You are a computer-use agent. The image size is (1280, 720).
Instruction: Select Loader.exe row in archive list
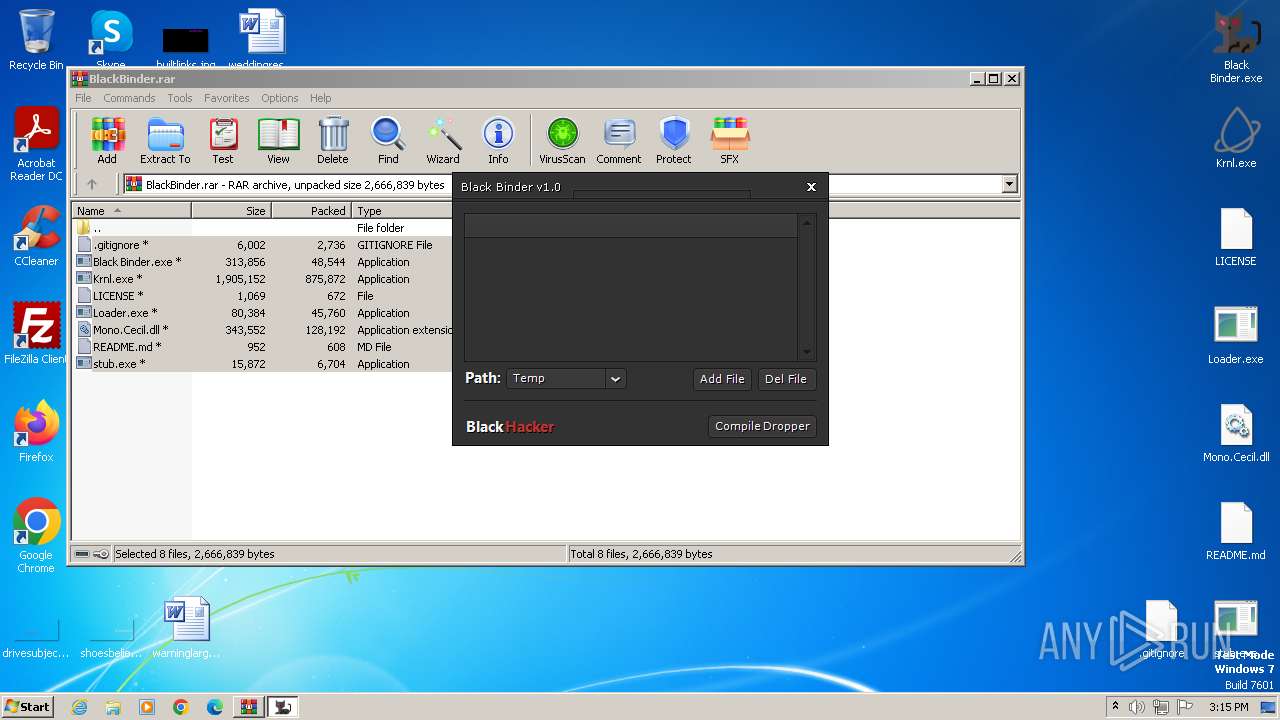click(262, 313)
